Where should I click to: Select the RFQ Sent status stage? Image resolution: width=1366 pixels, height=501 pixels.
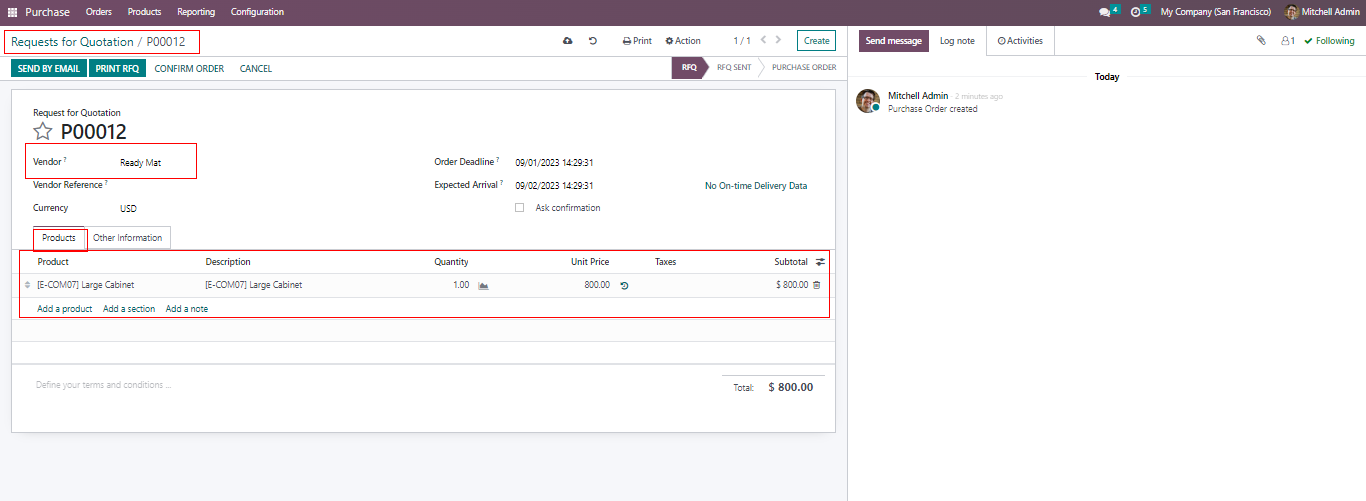(x=733, y=68)
